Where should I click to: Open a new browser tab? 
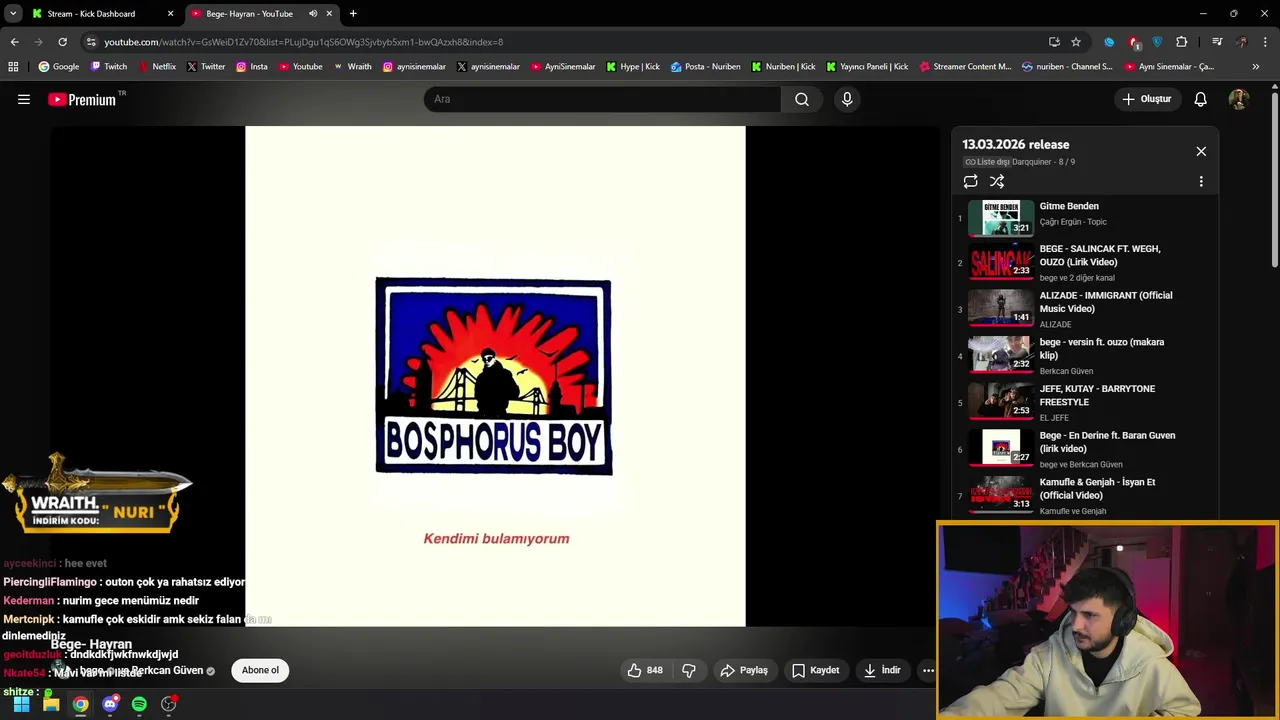coord(353,14)
